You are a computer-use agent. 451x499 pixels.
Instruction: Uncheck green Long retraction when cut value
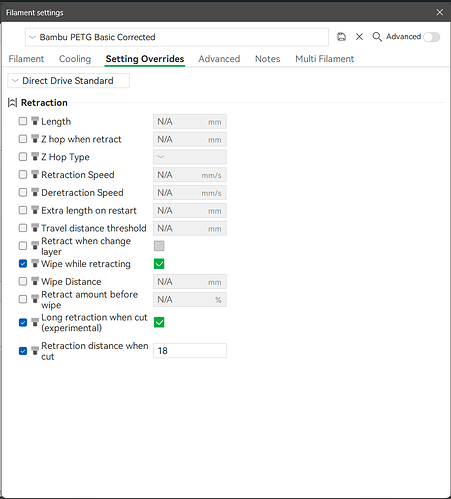point(159,322)
